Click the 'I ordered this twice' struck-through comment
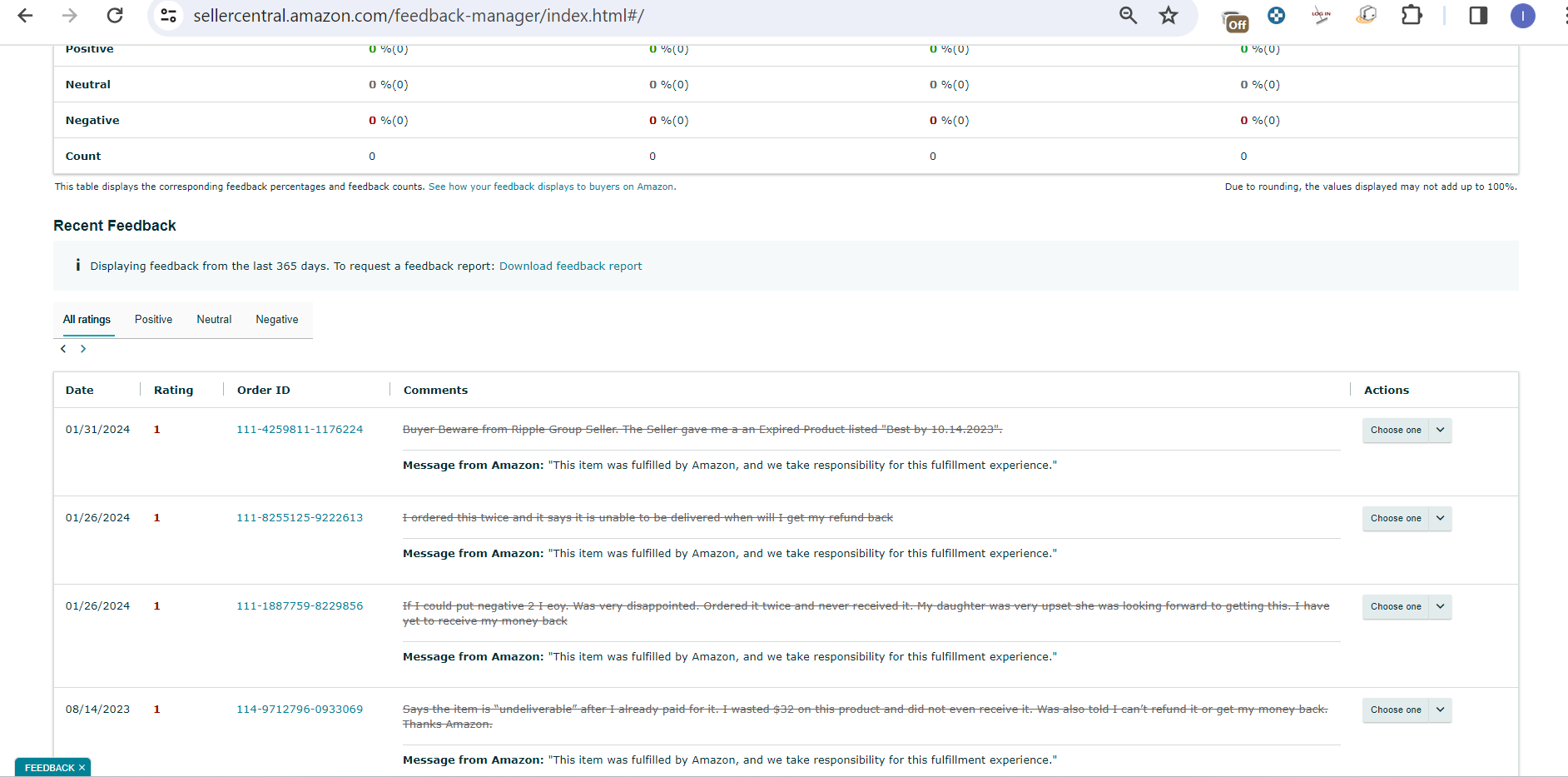1568x777 pixels. tap(648, 518)
